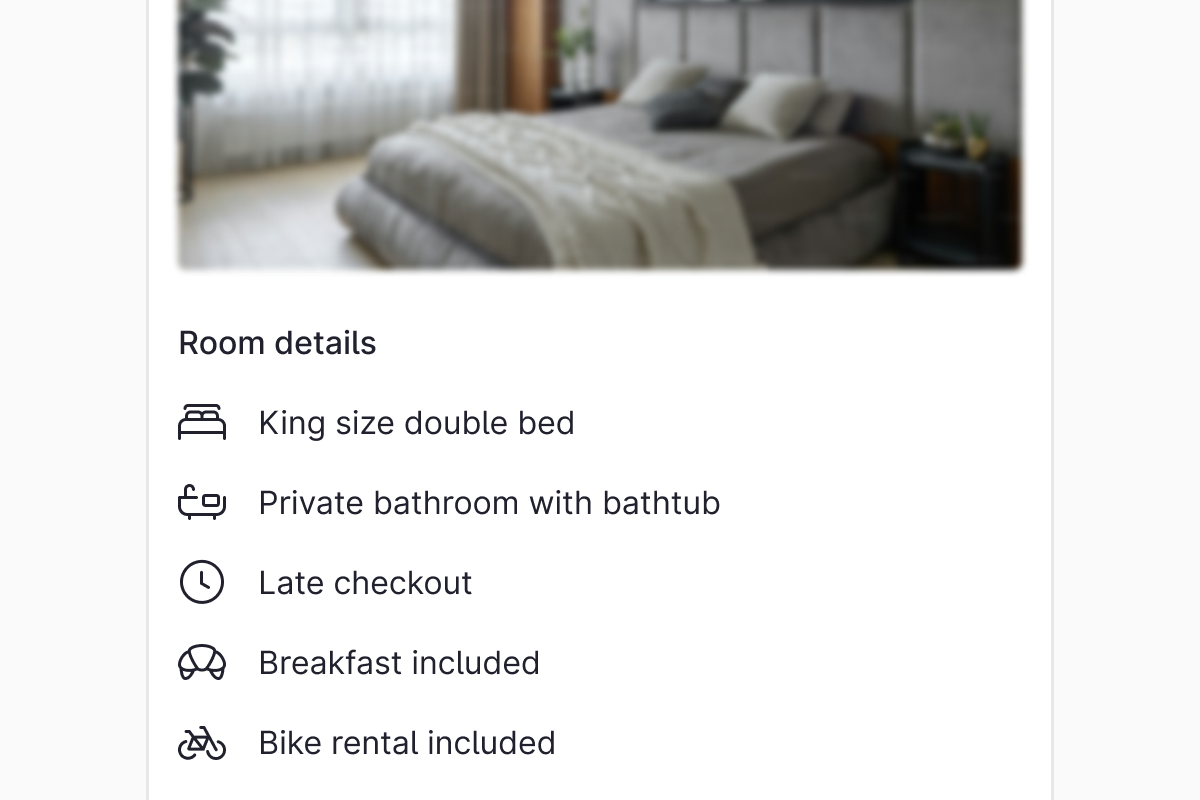Click the dark gray pillow in photo

coord(695,106)
